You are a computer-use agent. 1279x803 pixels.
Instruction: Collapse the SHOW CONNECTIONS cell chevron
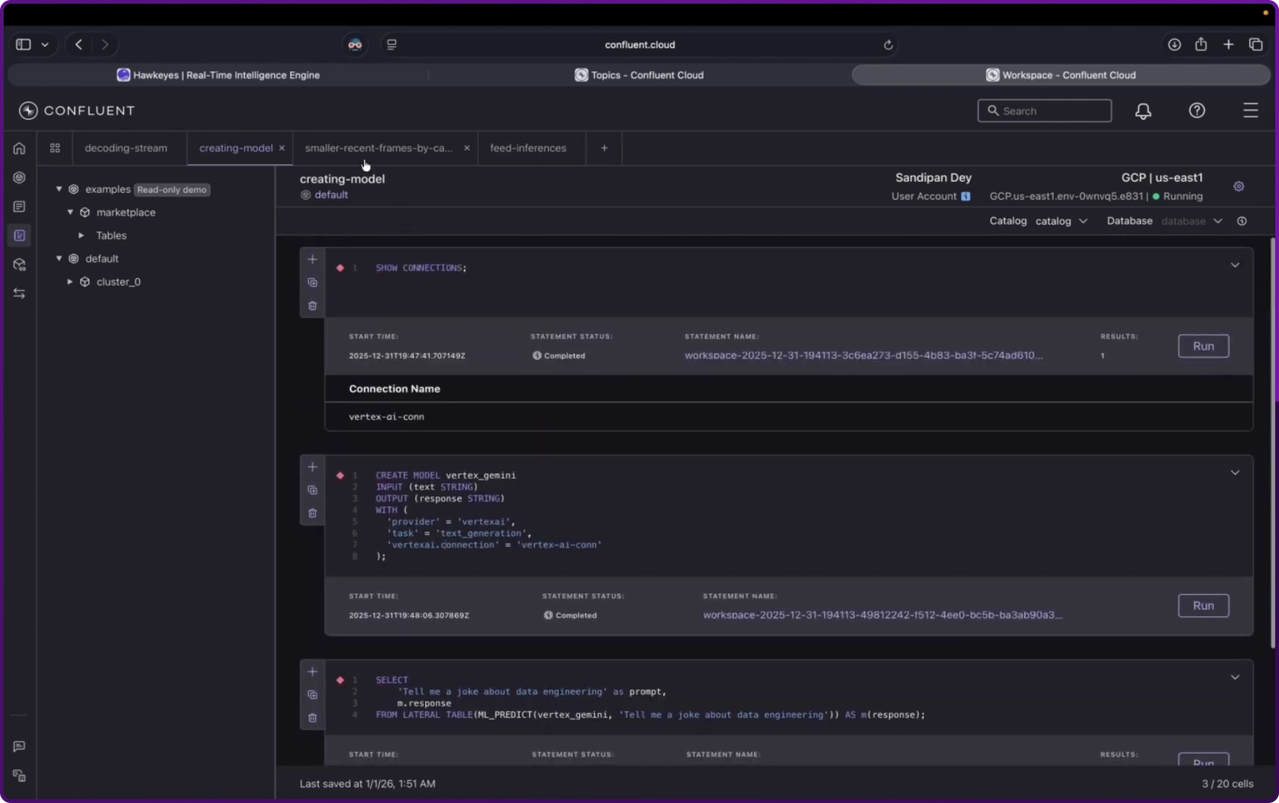tap(1235, 265)
